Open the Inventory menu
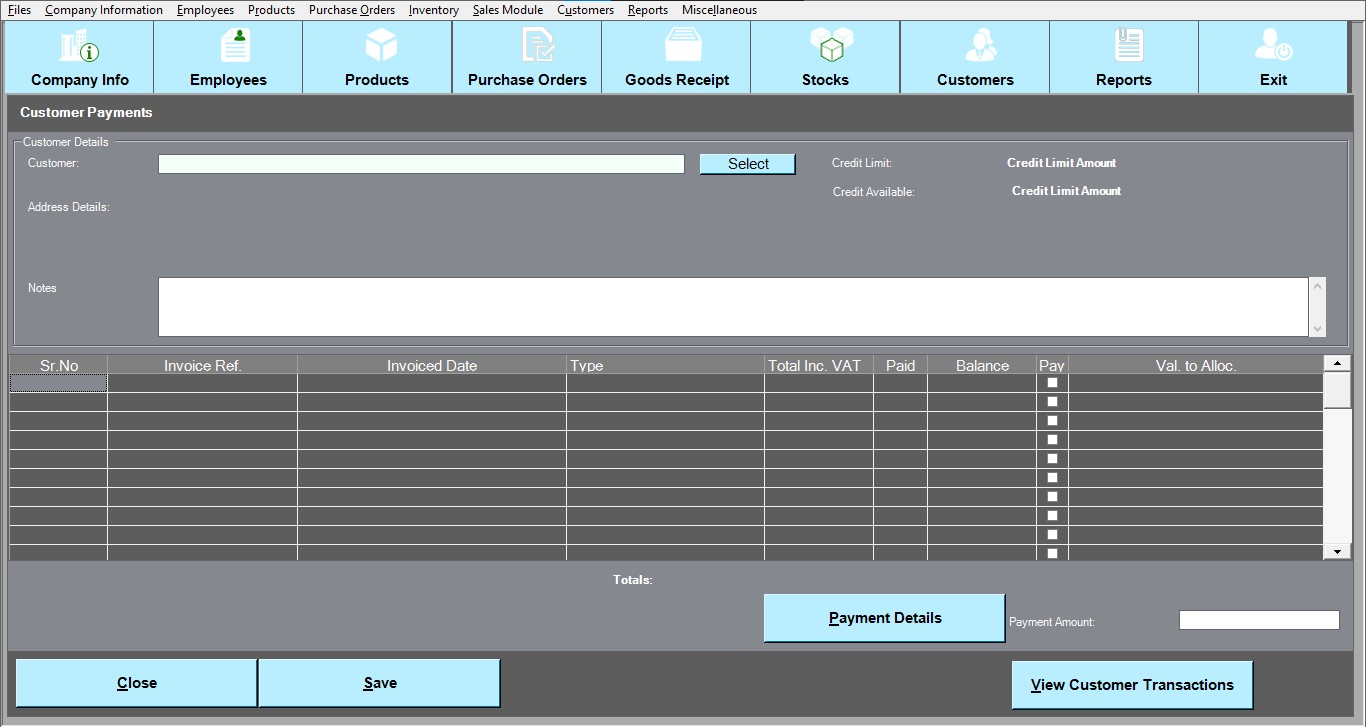The height and width of the screenshot is (727, 1366). click(433, 10)
